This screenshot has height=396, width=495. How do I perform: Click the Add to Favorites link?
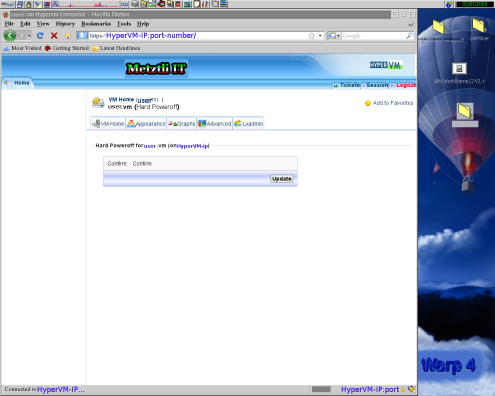pyautogui.click(x=389, y=103)
